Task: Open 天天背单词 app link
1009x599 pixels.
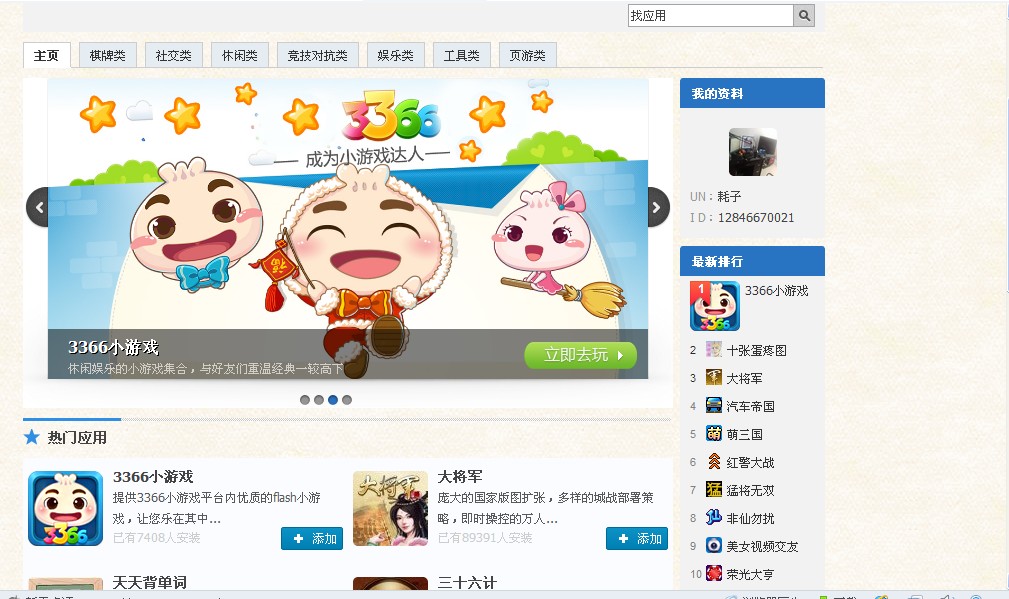Action: click(150, 582)
